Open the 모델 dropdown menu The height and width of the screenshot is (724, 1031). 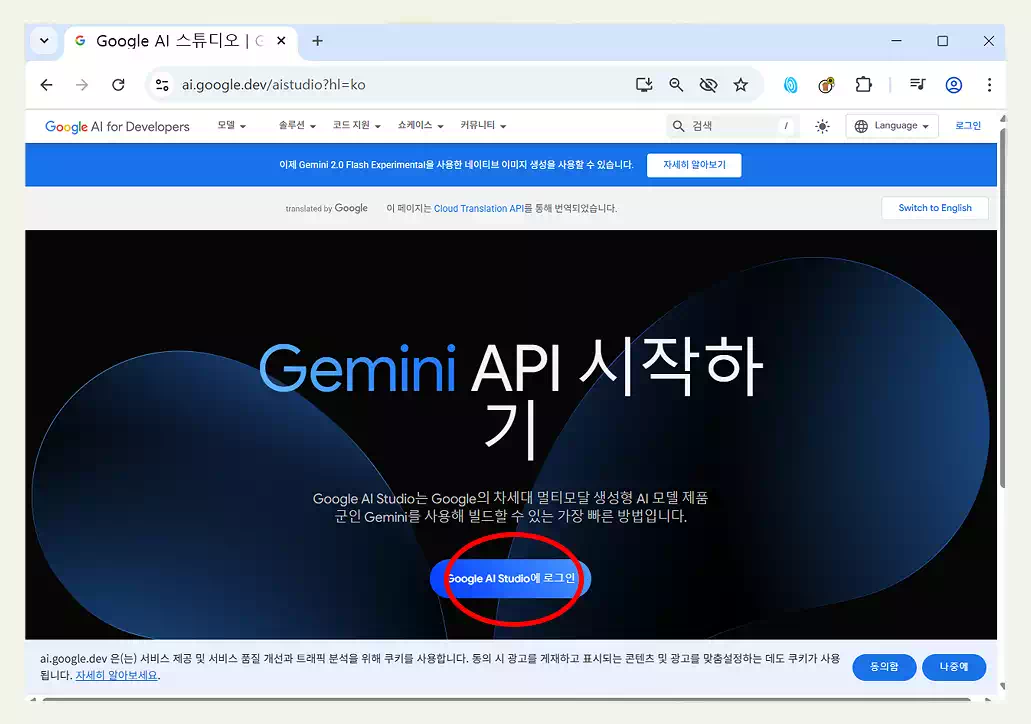click(231, 125)
